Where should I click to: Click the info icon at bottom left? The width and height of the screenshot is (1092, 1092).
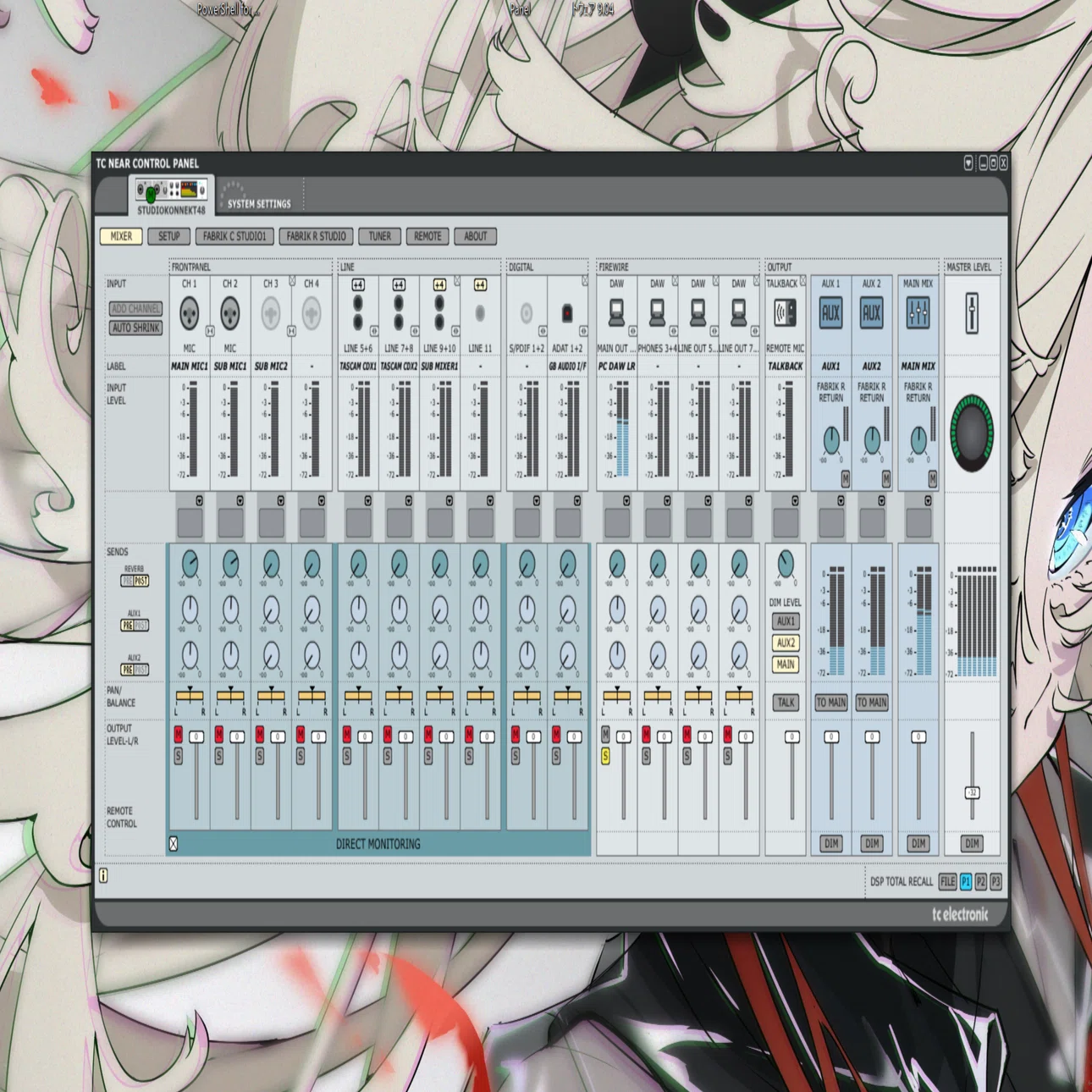pos(103,875)
